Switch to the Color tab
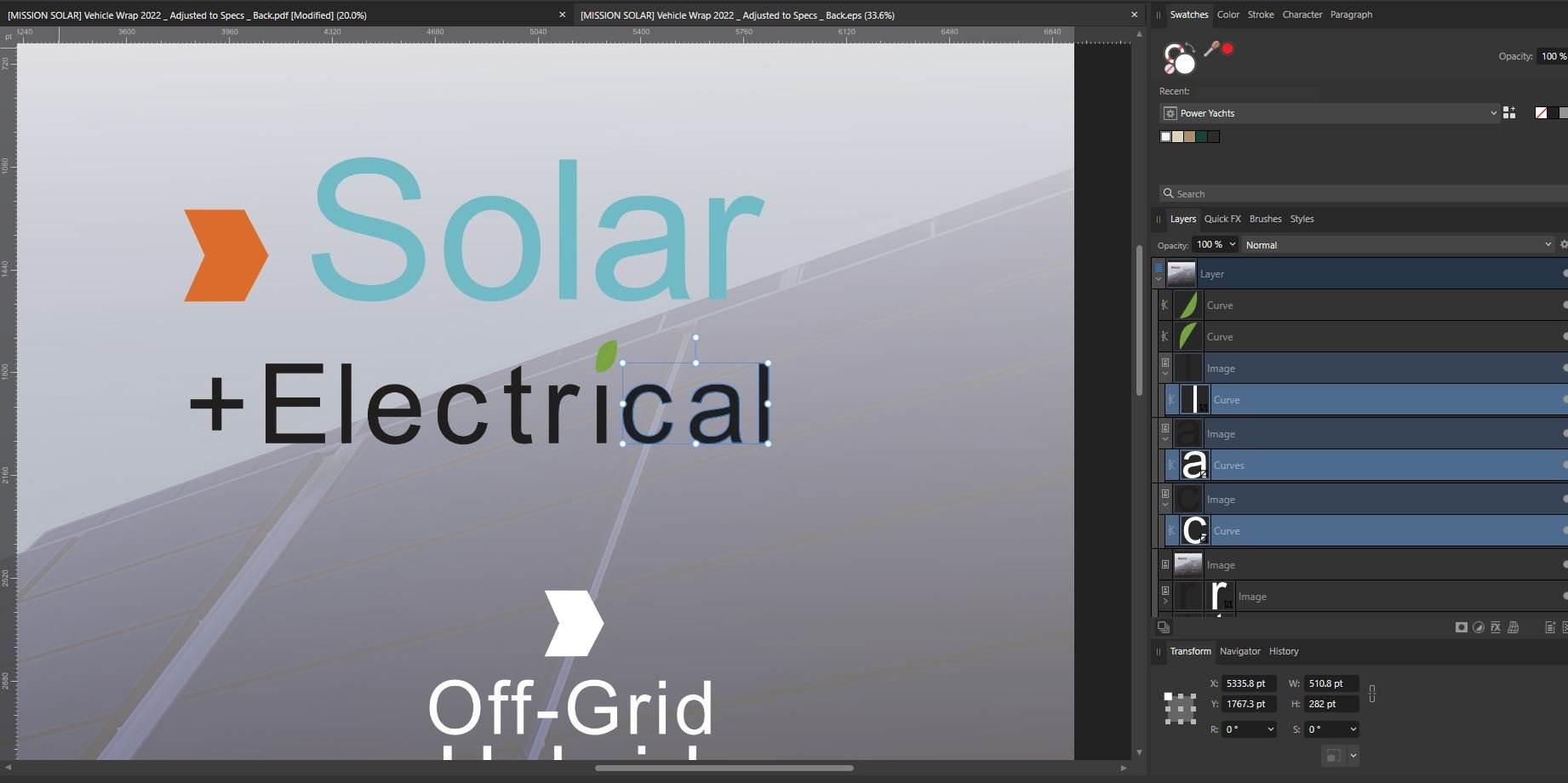 click(1228, 14)
